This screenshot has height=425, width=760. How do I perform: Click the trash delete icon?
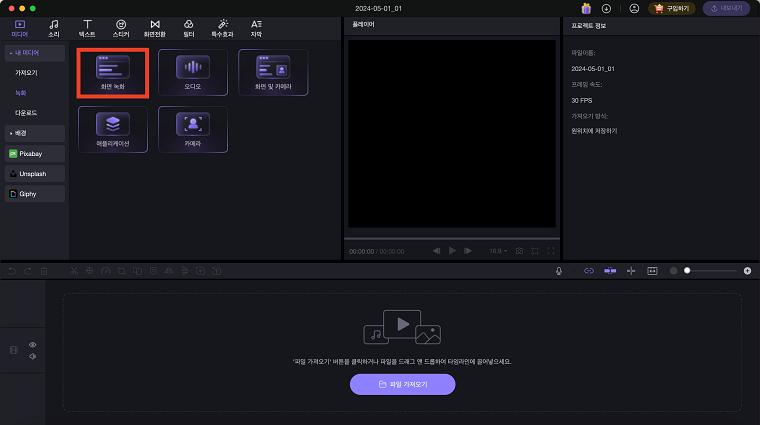[x=44, y=271]
